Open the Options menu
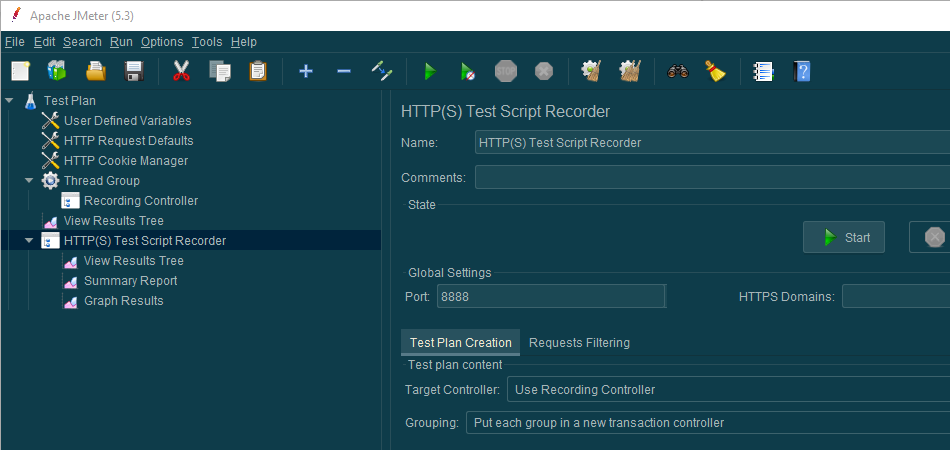The width and height of the screenshot is (950, 450). click(162, 42)
